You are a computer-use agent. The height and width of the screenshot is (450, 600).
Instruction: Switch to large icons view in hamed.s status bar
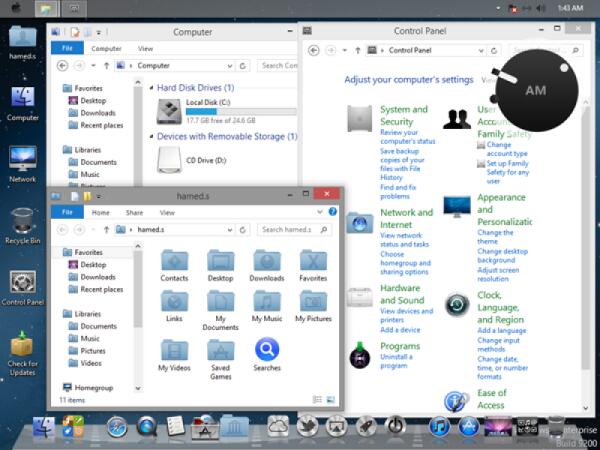click(x=330, y=399)
